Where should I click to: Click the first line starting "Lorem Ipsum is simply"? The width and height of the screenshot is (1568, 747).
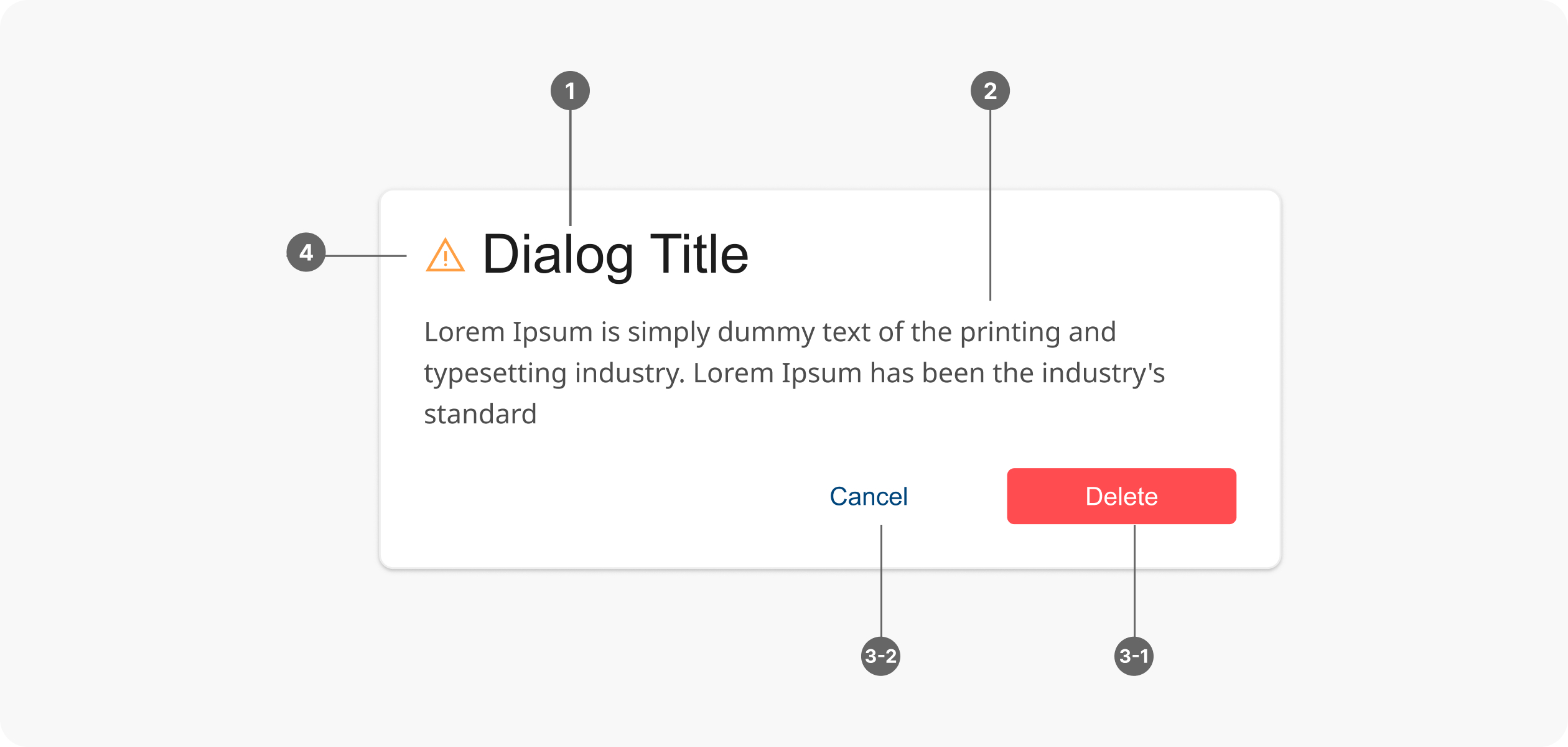tap(770, 332)
